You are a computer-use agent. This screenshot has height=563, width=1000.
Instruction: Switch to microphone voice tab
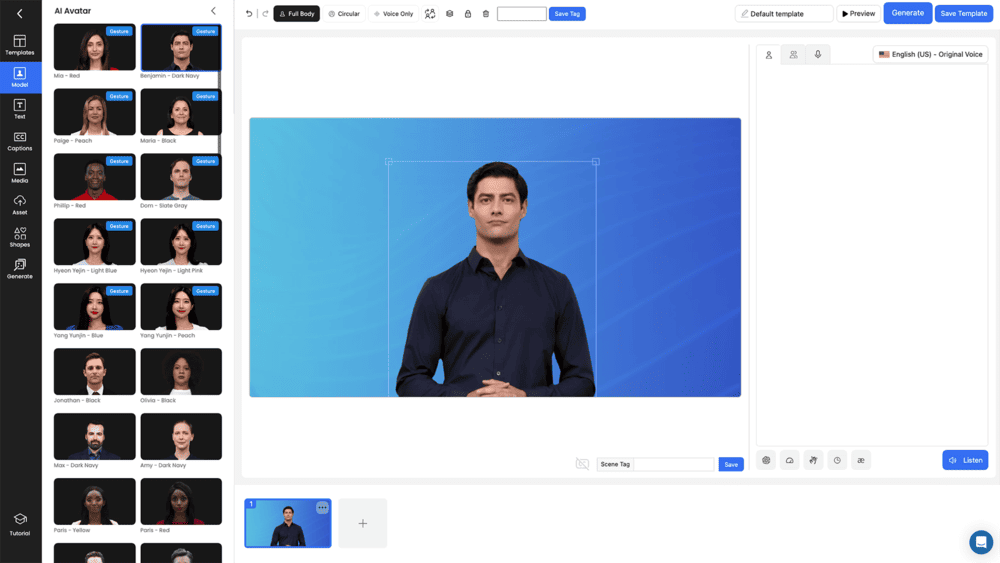tap(818, 55)
